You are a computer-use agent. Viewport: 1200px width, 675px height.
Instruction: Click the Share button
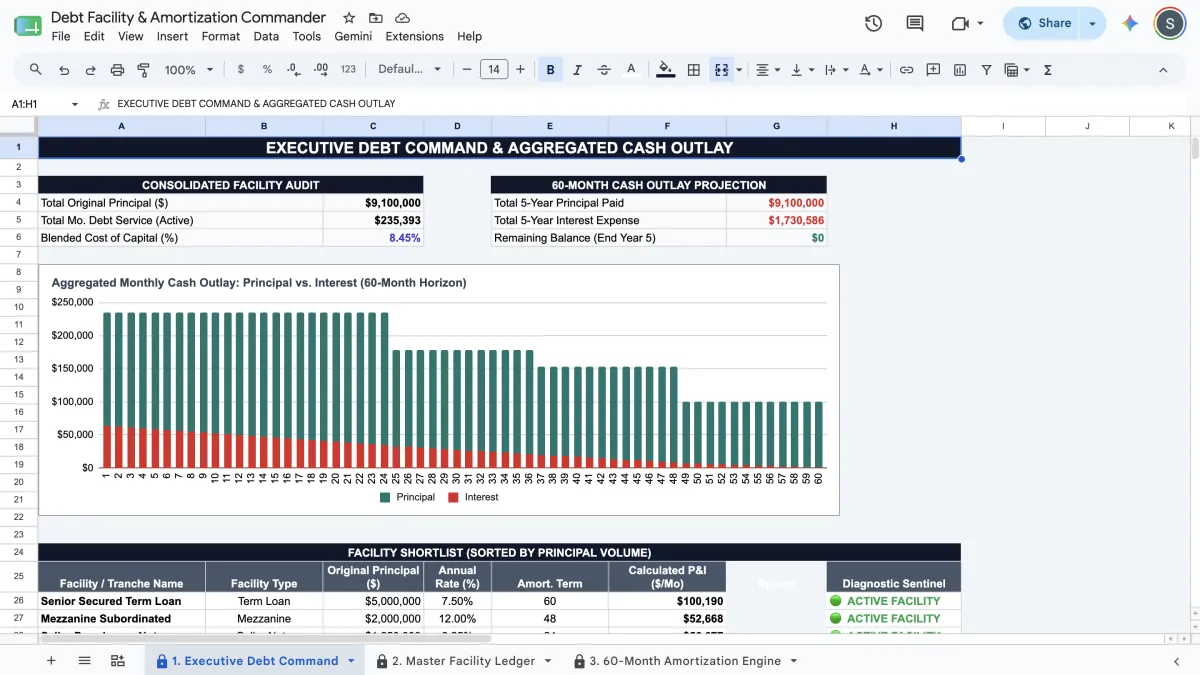1044,23
